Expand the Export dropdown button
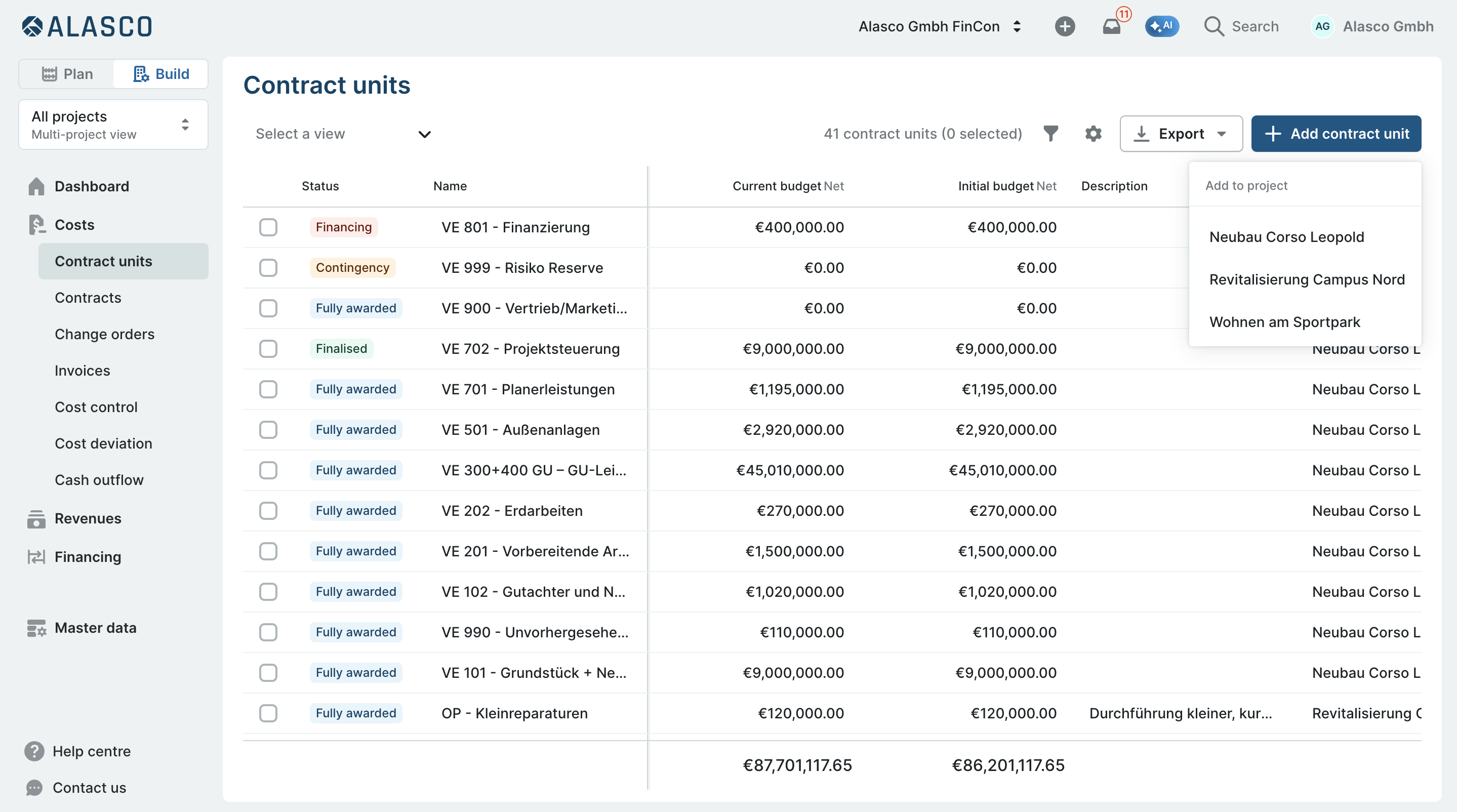1457x812 pixels. tap(1181, 134)
